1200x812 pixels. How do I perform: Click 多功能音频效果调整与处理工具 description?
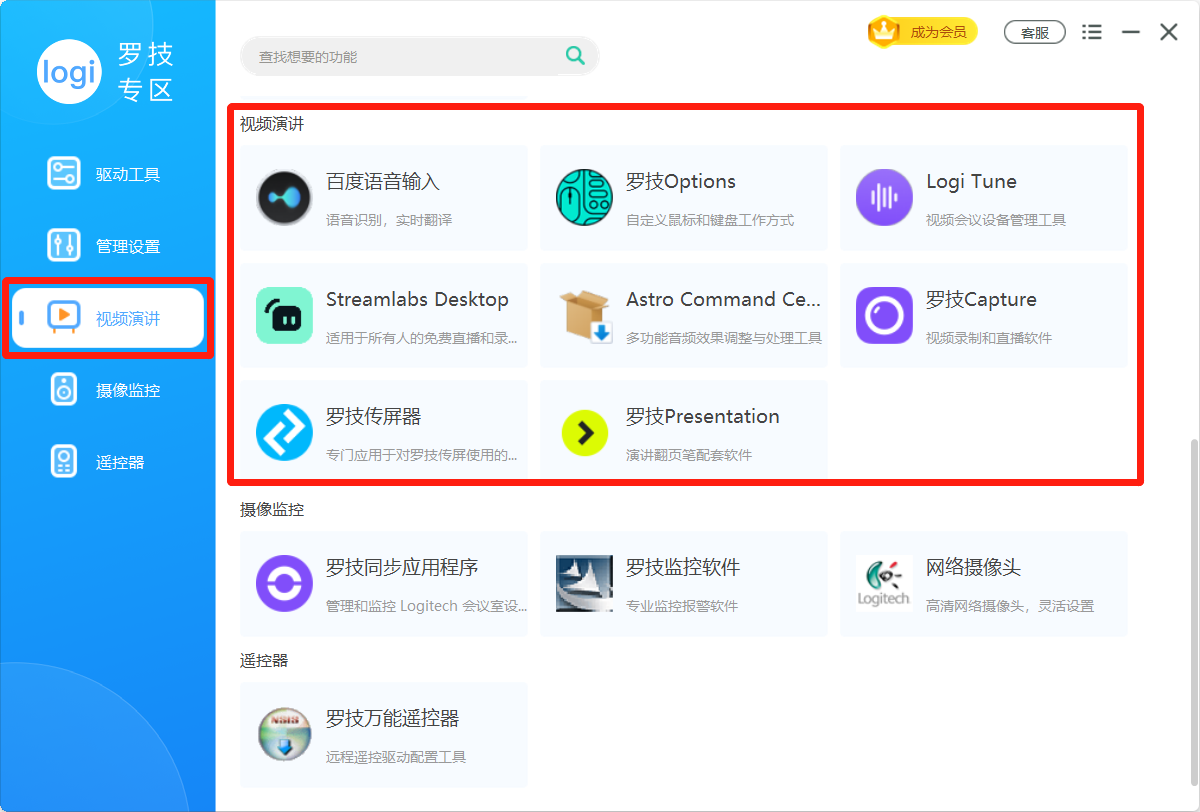[724, 338]
